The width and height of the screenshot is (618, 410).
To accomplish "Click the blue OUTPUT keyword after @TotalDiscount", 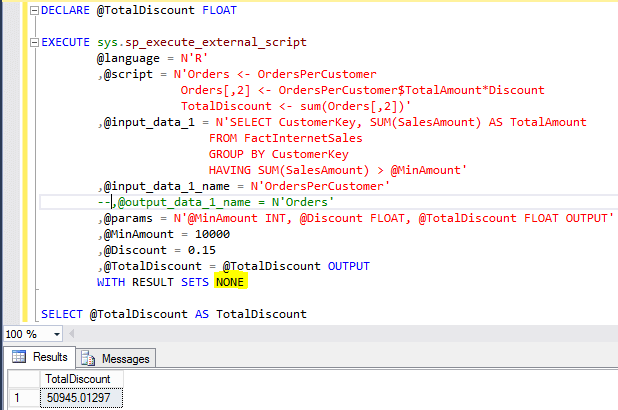I will coord(349,266).
